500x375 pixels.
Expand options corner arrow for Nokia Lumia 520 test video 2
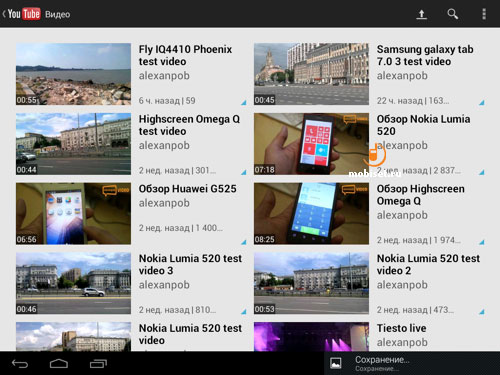pos(481,312)
